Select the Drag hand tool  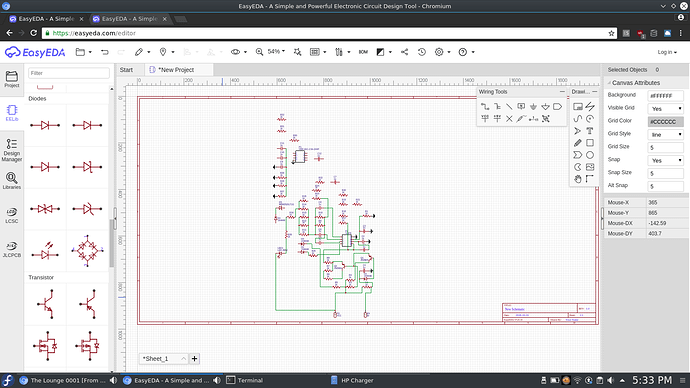[578, 179]
